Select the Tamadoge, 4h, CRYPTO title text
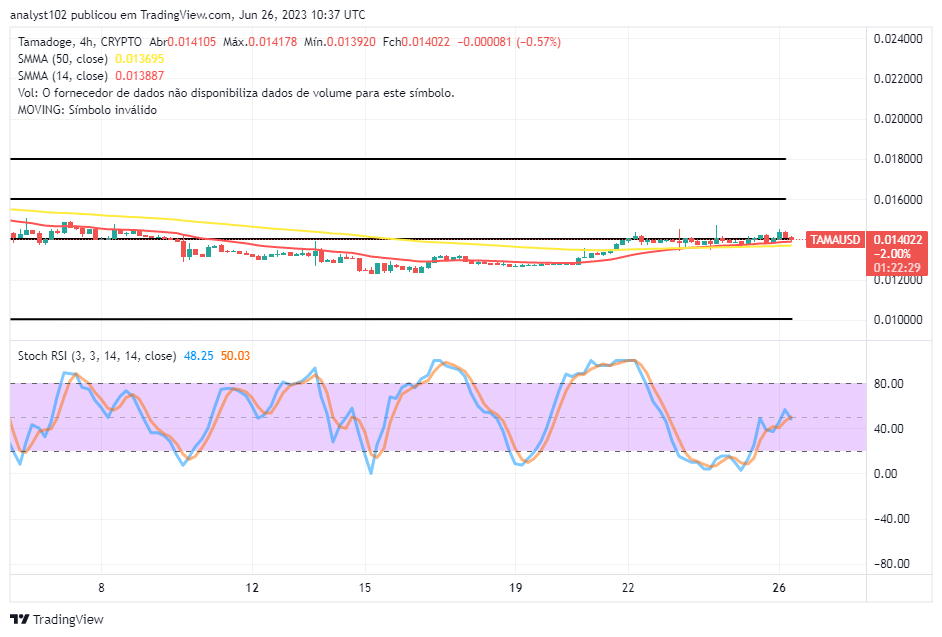The width and height of the screenshot is (942, 637). tap(80, 42)
